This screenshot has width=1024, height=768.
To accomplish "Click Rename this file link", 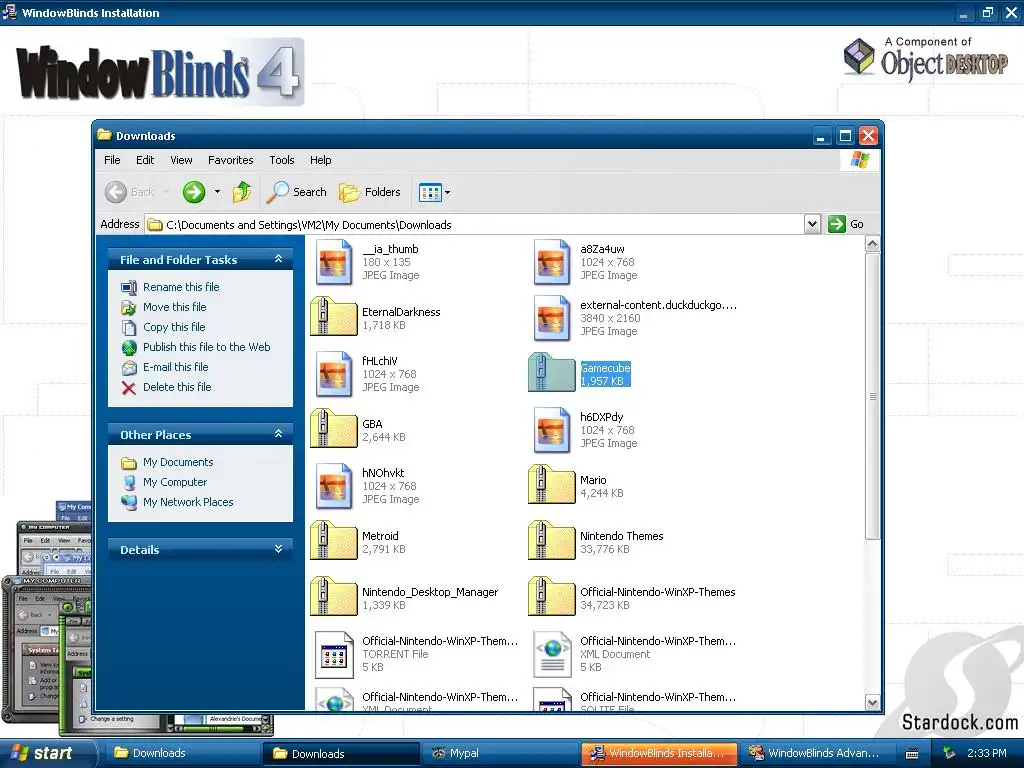I will point(181,287).
